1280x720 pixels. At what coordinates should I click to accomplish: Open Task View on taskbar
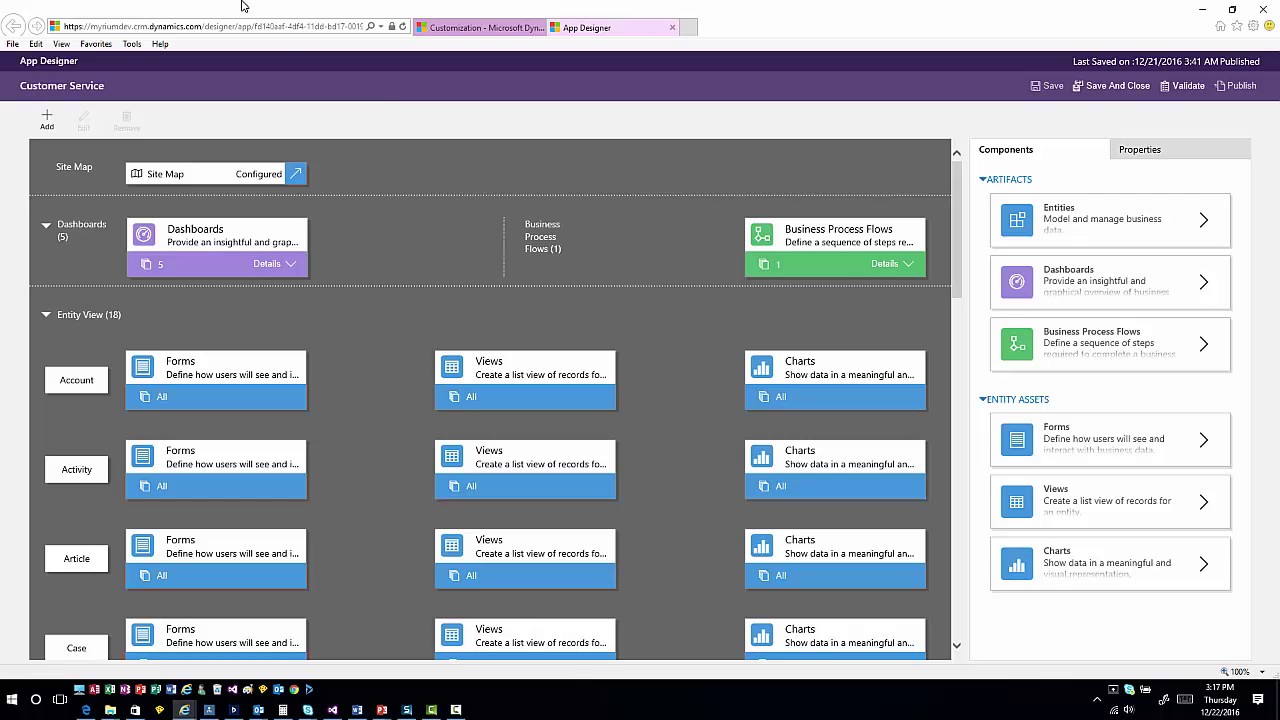[x=60, y=699]
